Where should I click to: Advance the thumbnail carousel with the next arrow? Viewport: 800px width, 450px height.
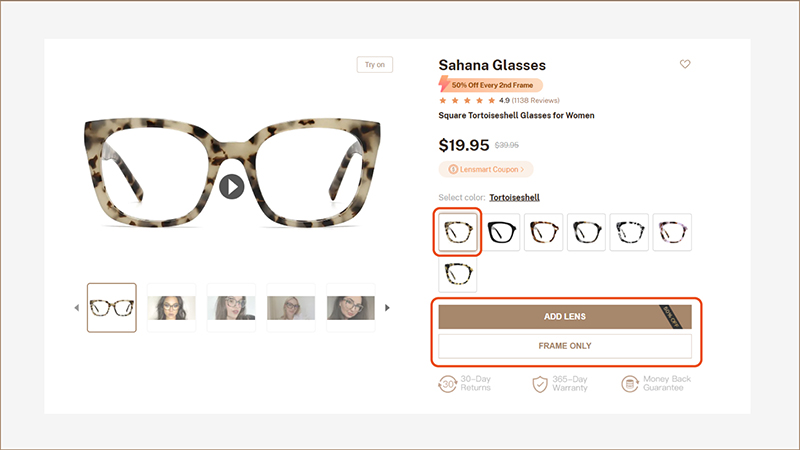point(388,308)
